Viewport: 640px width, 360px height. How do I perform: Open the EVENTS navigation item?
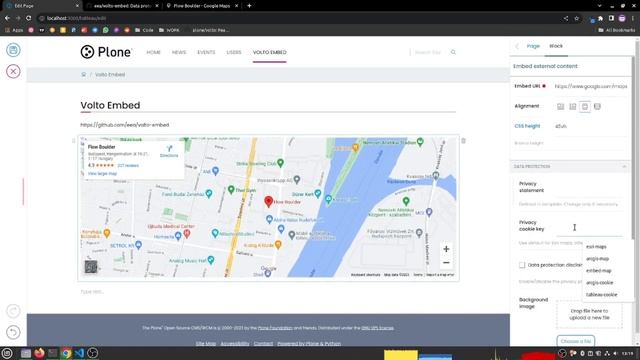[x=206, y=52]
